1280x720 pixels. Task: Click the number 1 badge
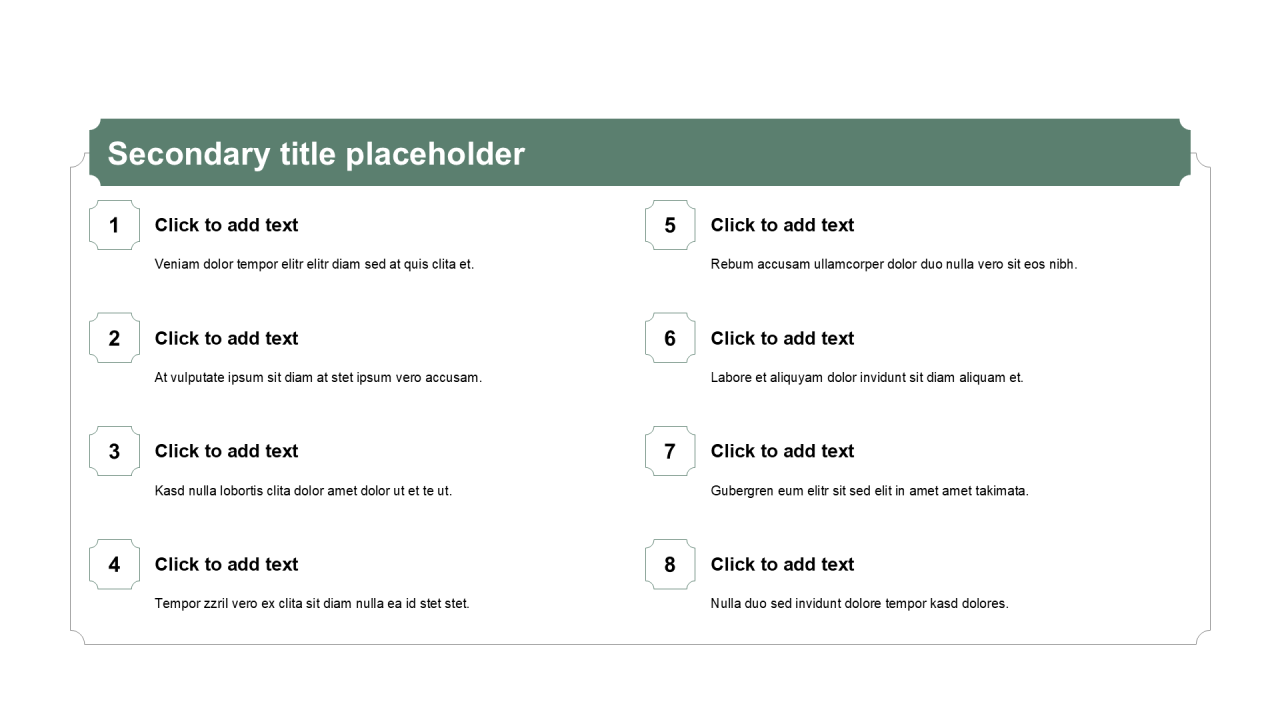point(114,225)
